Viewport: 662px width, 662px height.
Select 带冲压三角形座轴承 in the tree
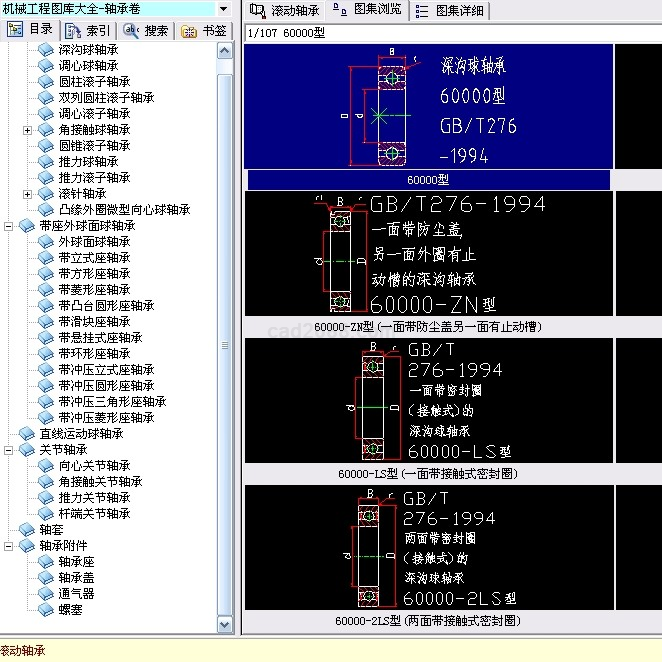112,401
